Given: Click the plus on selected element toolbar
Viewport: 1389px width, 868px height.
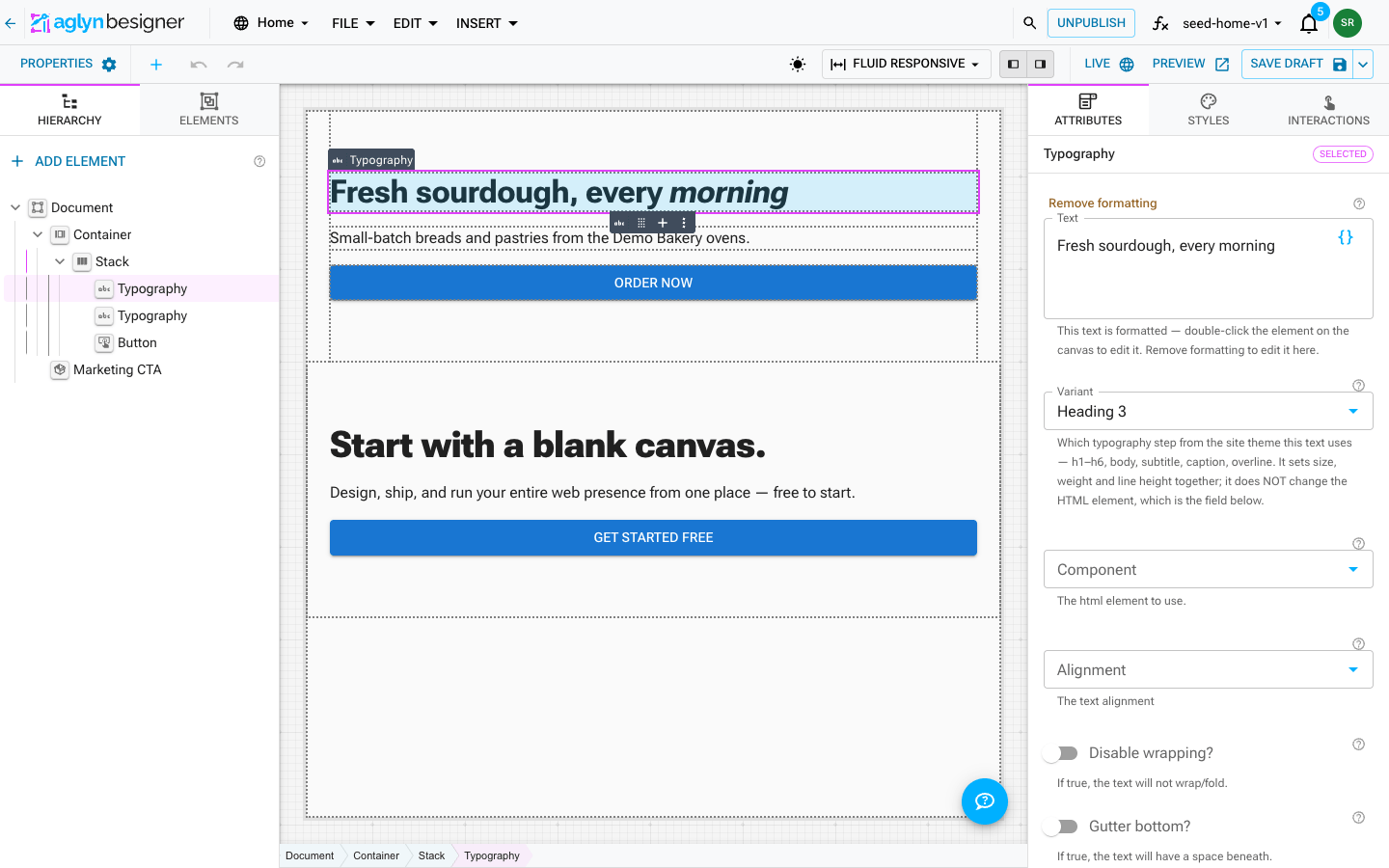Looking at the screenshot, I should [x=663, y=223].
